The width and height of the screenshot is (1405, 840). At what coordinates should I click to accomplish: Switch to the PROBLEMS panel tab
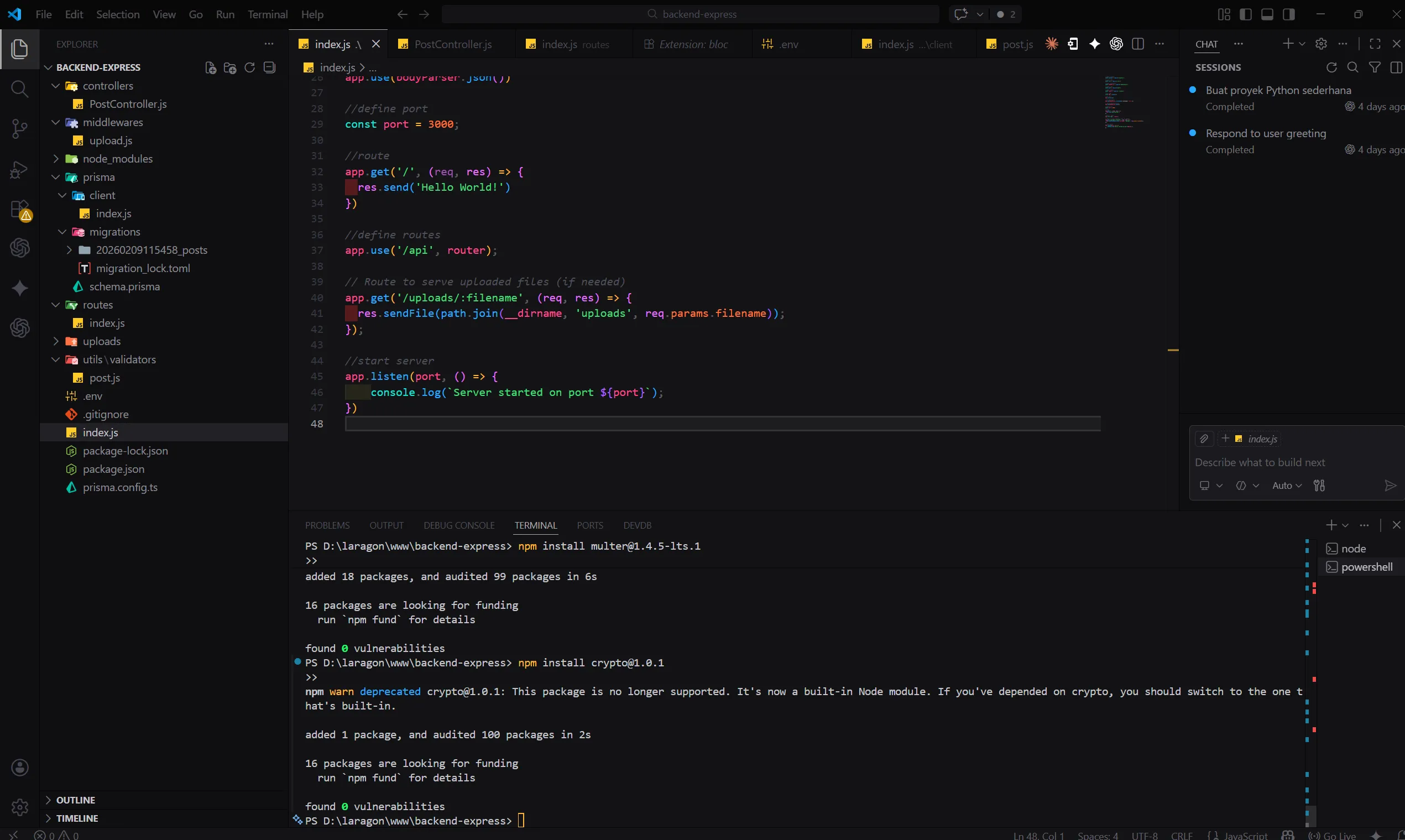coord(328,525)
